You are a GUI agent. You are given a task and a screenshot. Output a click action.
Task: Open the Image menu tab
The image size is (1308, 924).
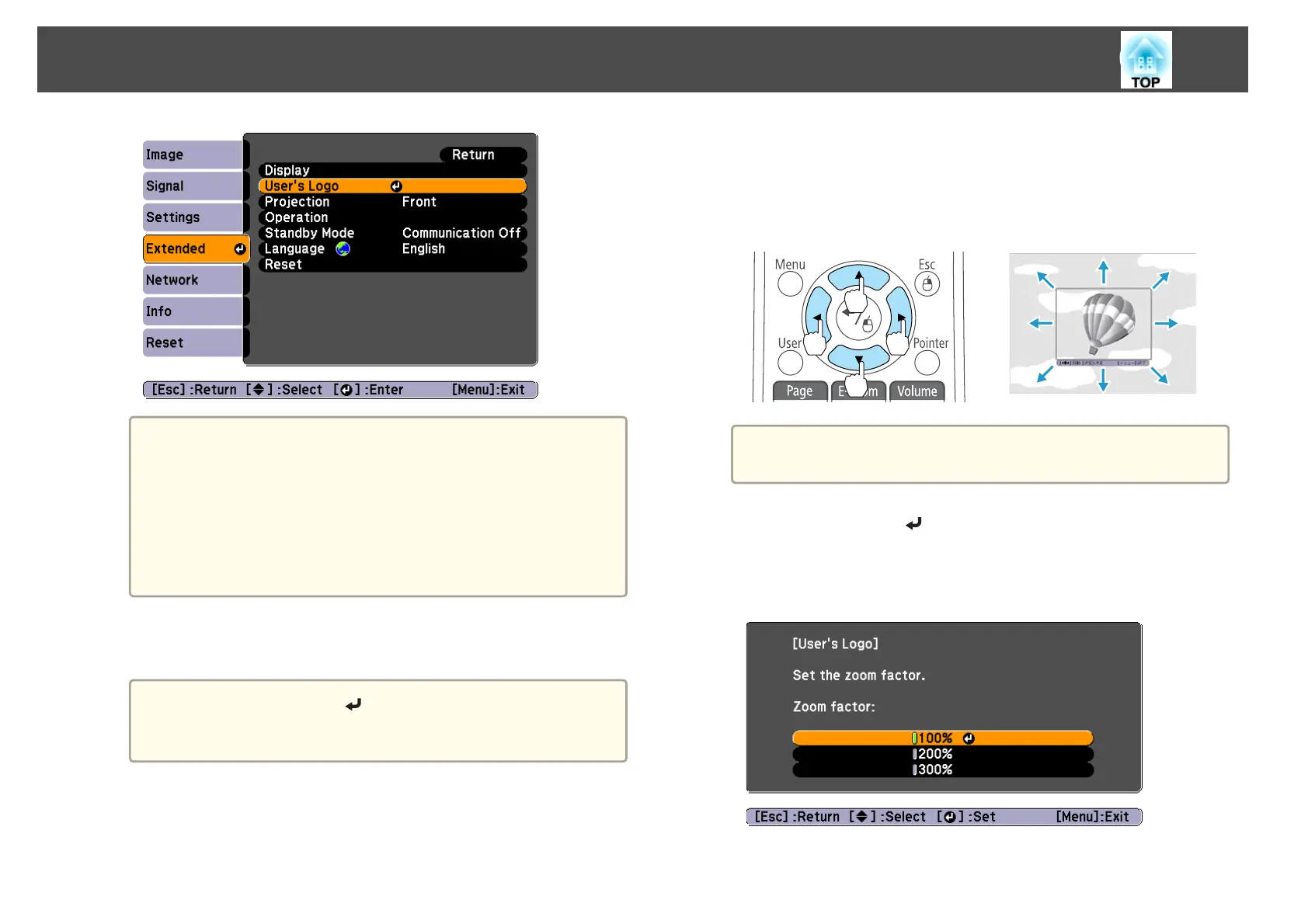pyautogui.click(x=194, y=155)
